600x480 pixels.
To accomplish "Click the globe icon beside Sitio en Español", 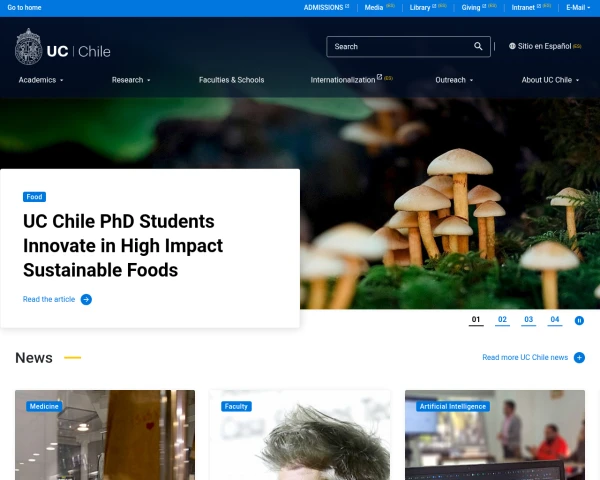I will coord(512,46).
